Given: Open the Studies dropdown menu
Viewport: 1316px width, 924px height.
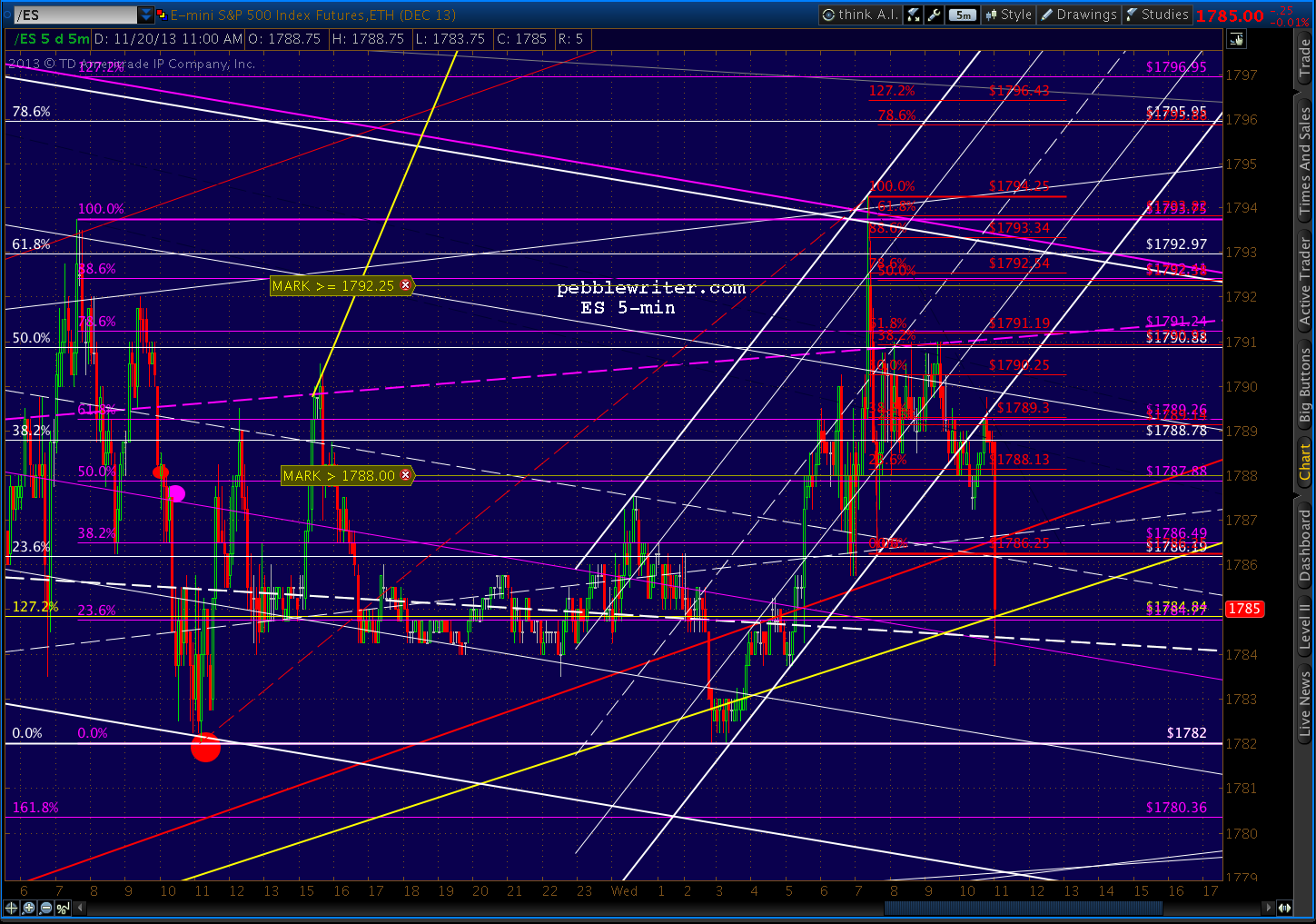Looking at the screenshot, I should 1163,14.
